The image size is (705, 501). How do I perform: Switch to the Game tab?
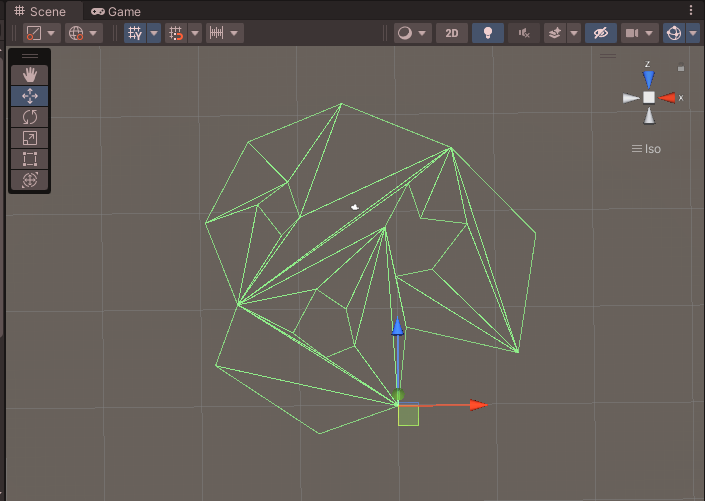pos(116,11)
